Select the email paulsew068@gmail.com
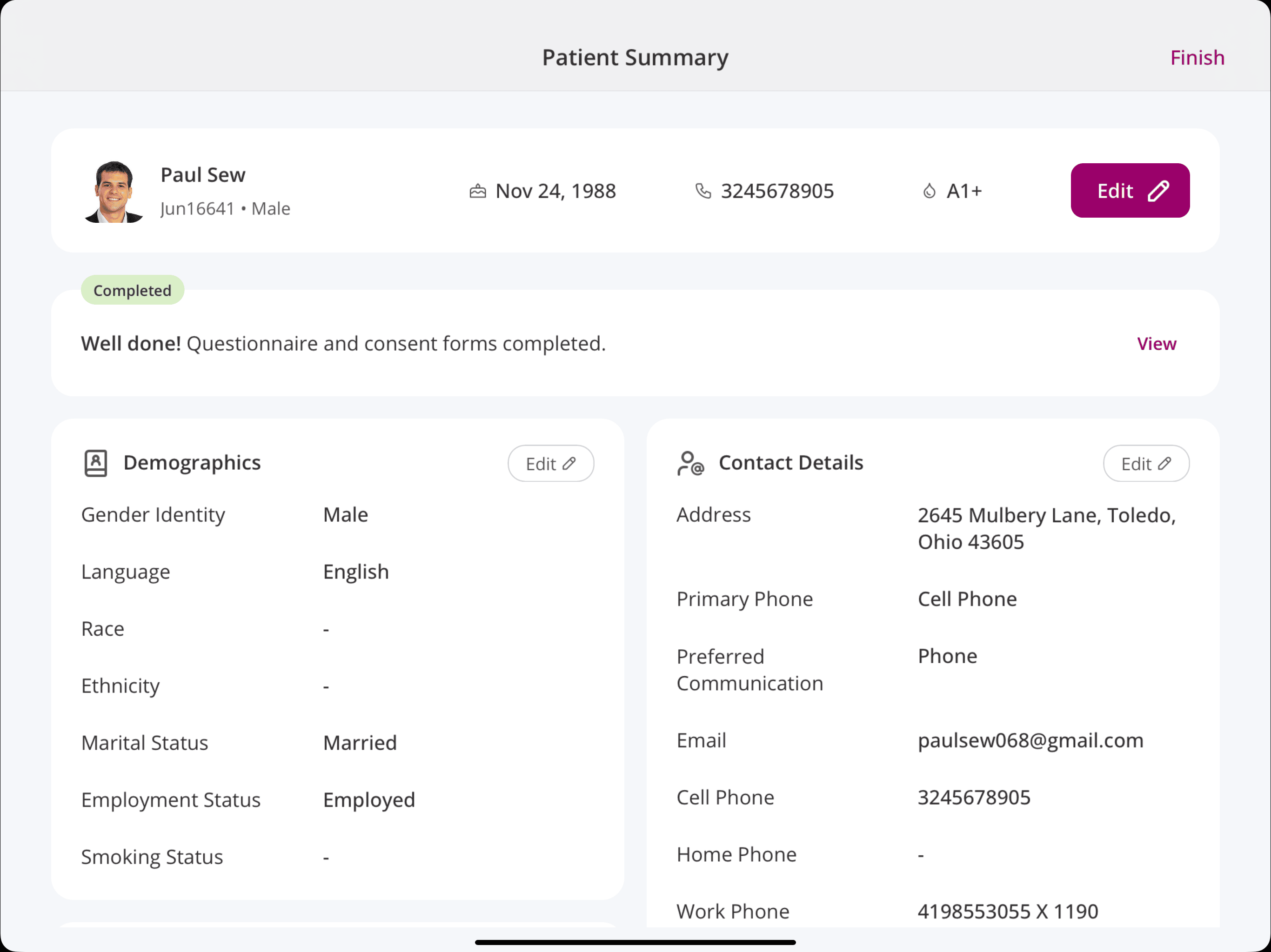The height and width of the screenshot is (952, 1271). pyautogui.click(x=1030, y=740)
